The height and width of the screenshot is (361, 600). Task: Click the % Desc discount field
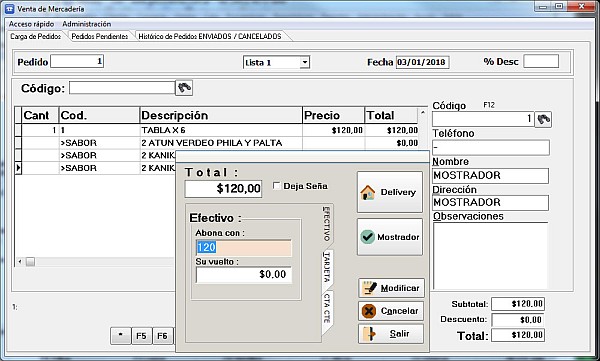[x=541, y=61]
